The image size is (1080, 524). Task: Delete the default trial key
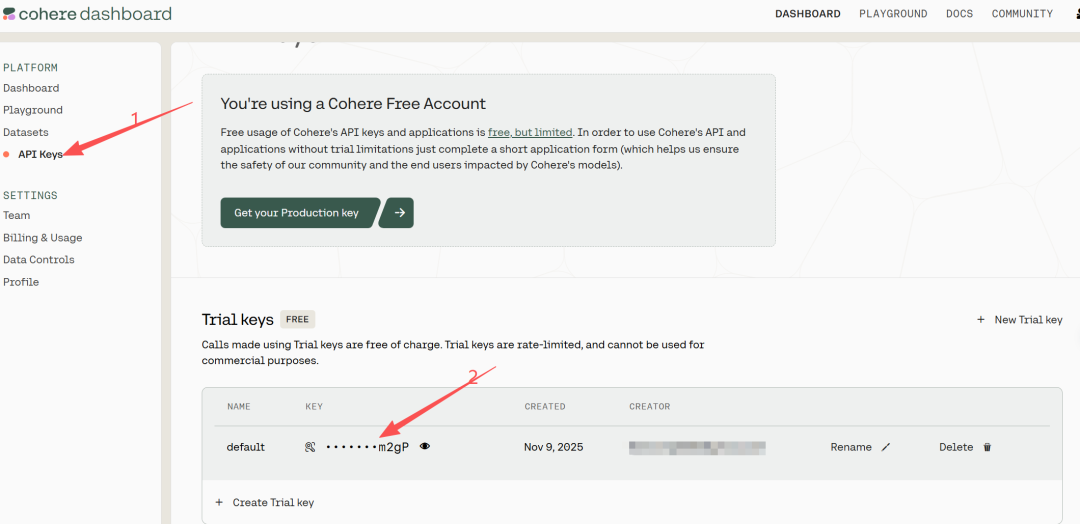click(956, 447)
